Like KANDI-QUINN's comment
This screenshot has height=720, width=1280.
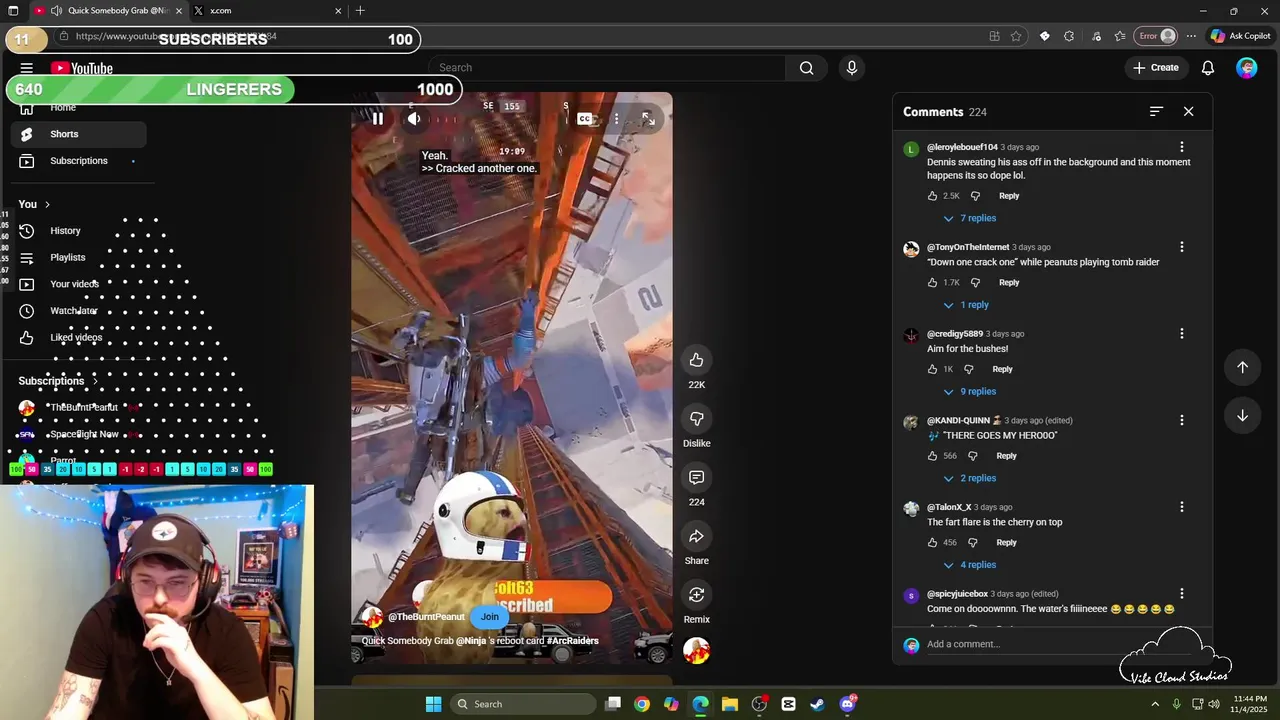[933, 456]
